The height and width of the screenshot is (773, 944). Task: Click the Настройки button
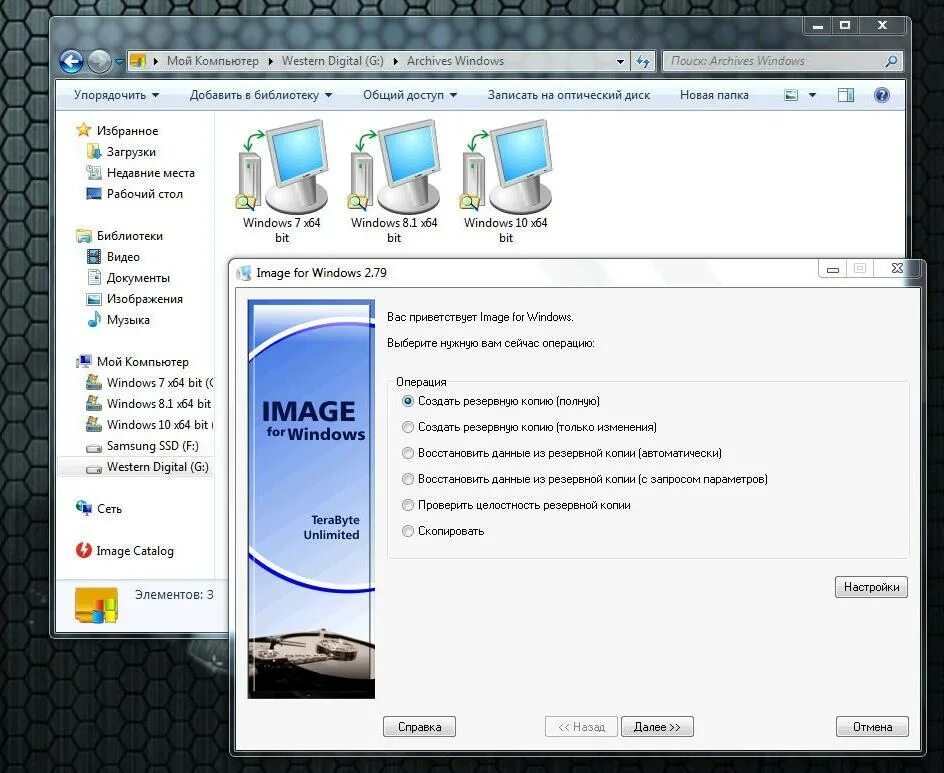point(871,587)
